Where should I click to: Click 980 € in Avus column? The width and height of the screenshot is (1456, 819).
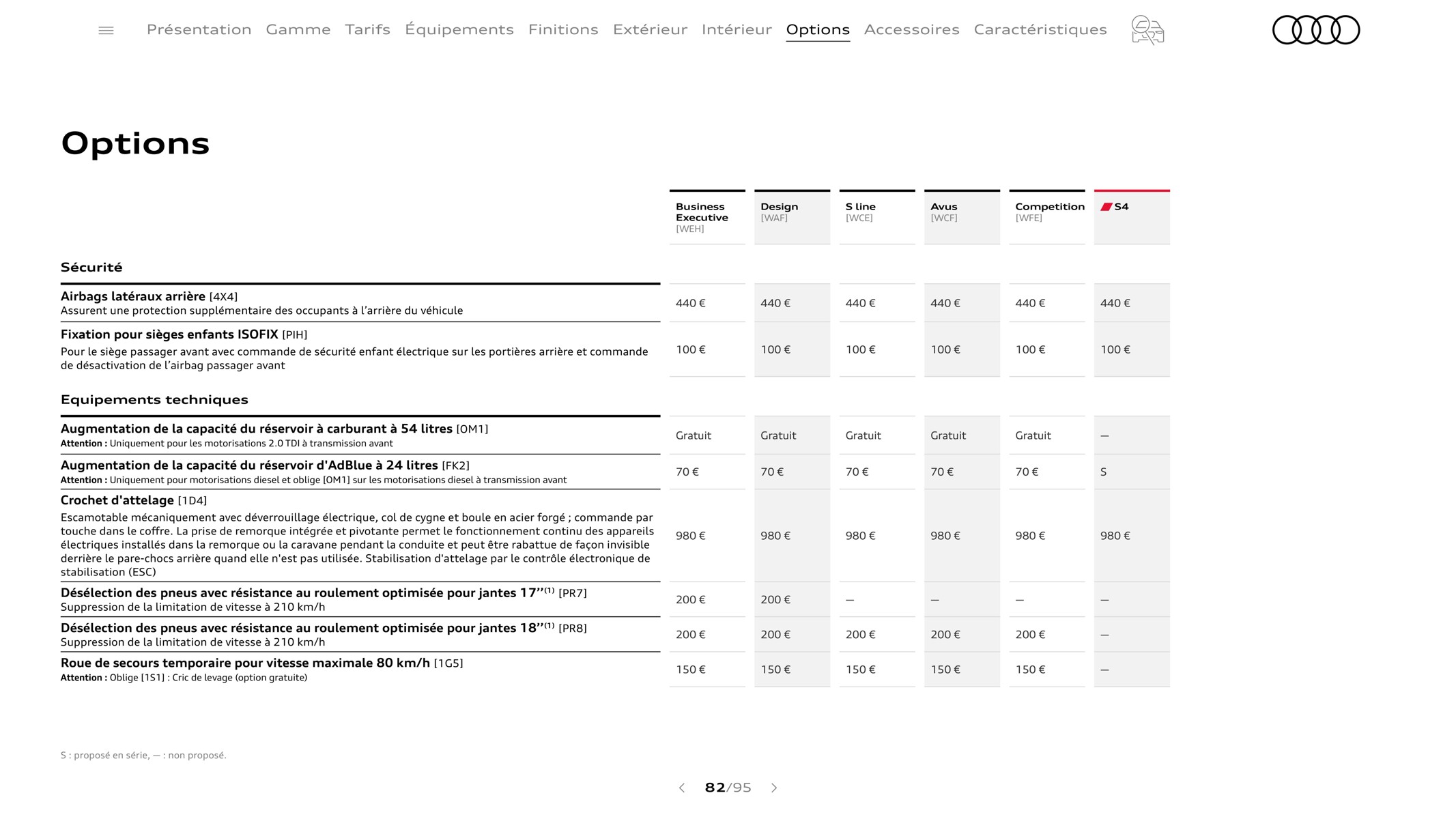coord(945,536)
